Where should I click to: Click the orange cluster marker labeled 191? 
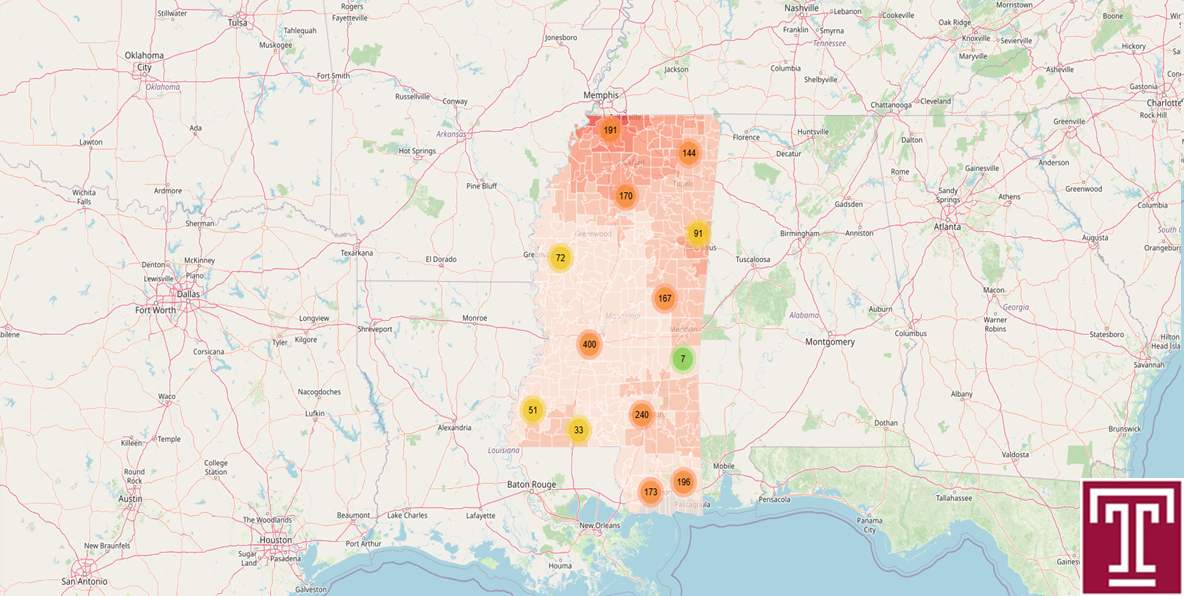point(610,130)
